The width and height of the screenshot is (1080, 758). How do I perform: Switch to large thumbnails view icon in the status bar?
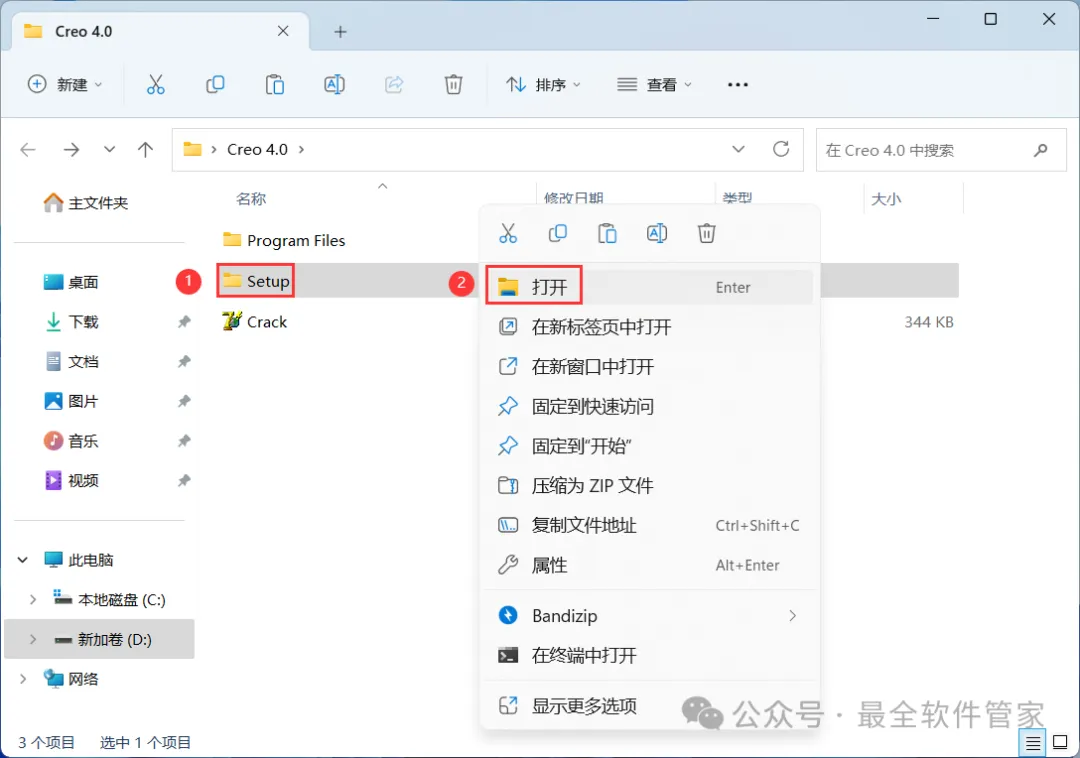(x=1060, y=742)
